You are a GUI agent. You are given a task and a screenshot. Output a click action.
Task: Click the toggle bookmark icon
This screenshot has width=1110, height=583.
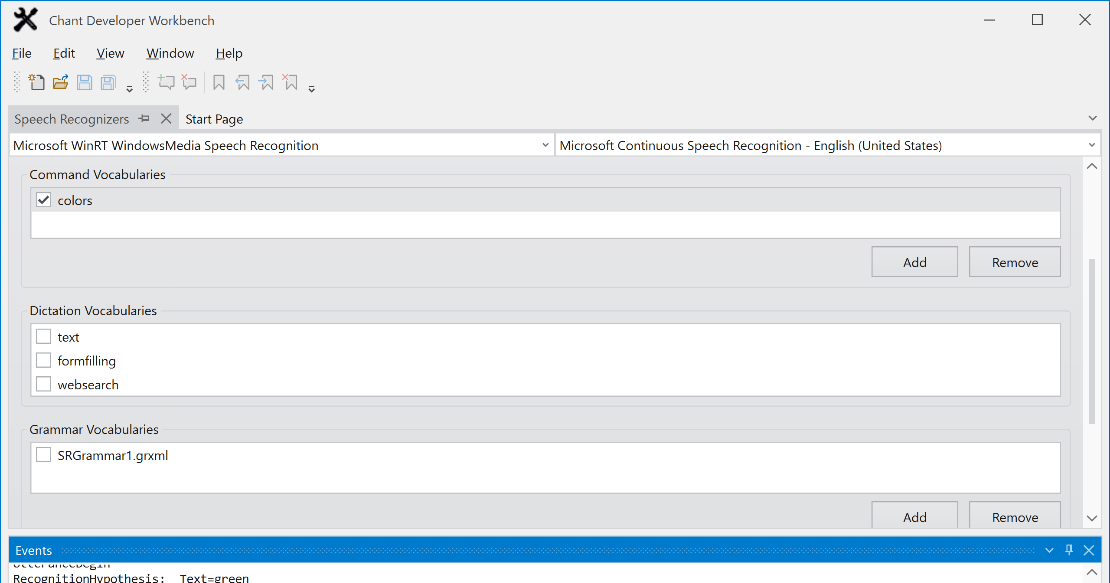point(219,83)
